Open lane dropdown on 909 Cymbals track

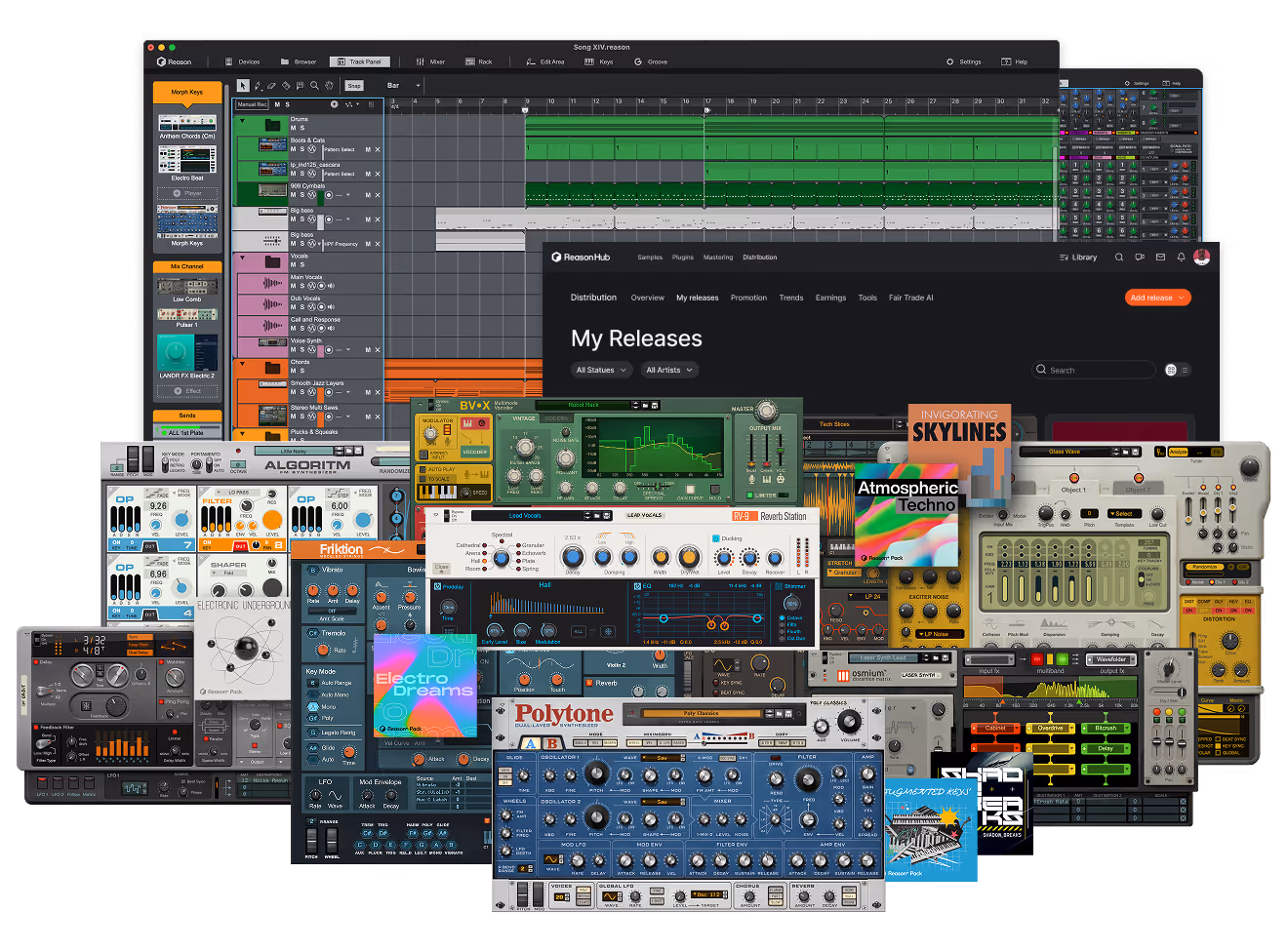[348, 195]
